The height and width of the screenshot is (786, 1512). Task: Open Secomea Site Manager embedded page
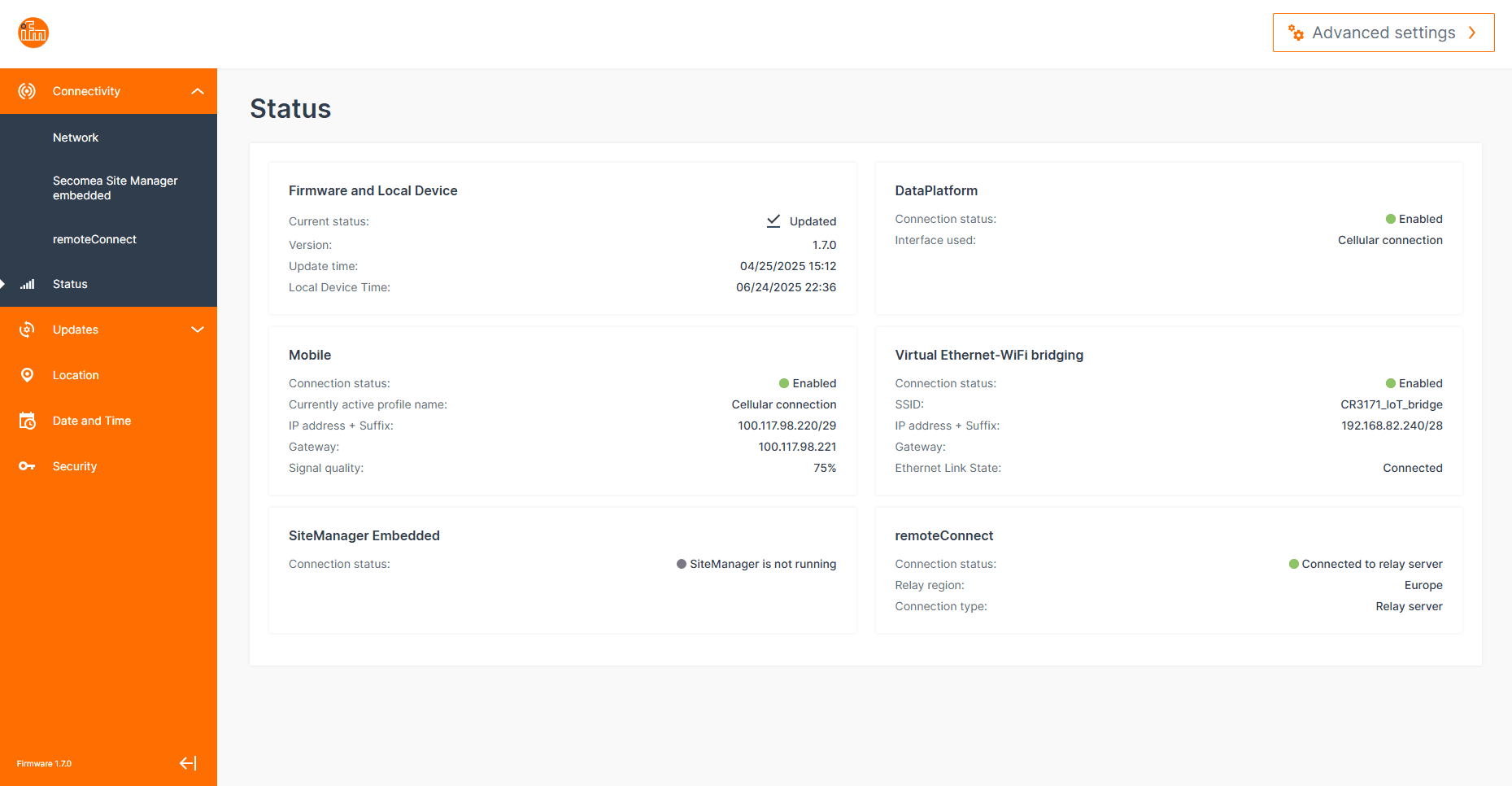click(x=115, y=188)
